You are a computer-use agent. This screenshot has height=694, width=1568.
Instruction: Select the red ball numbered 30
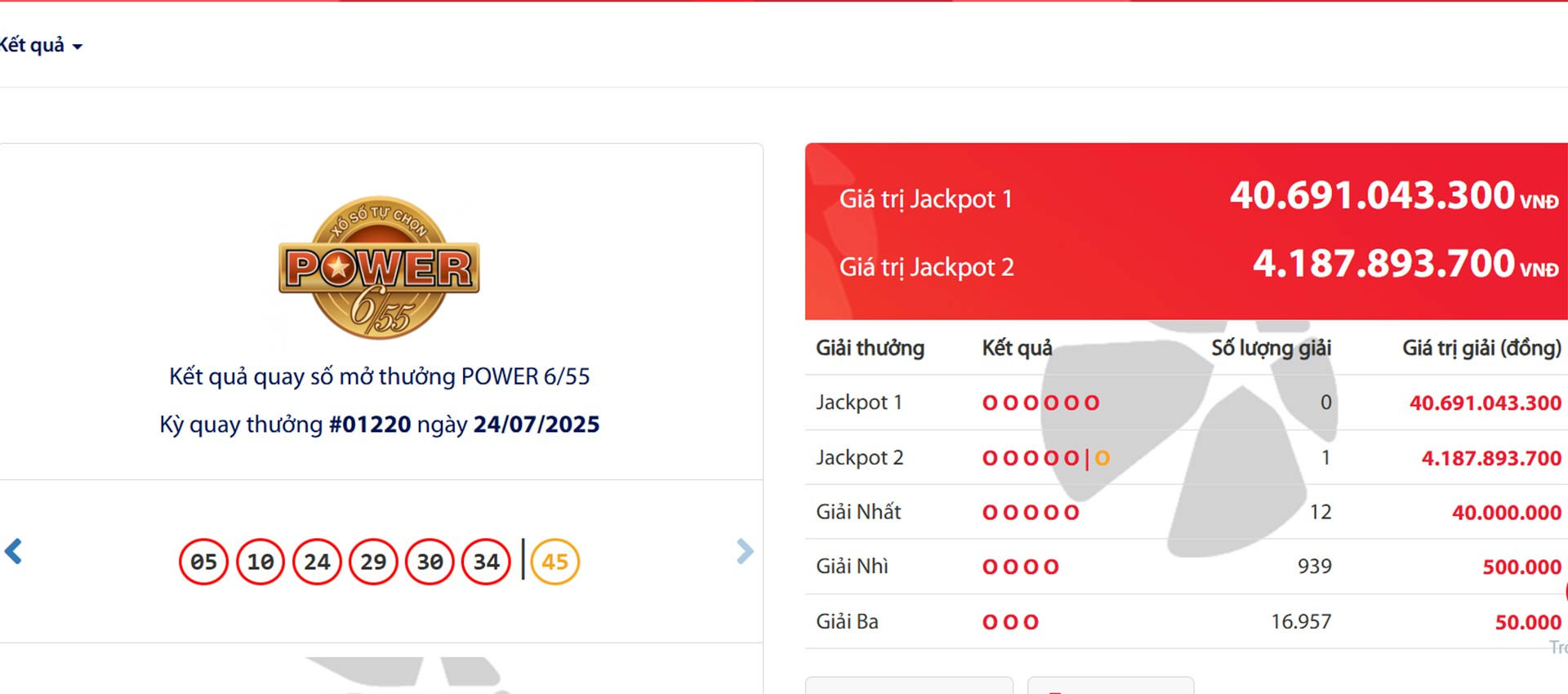430,562
